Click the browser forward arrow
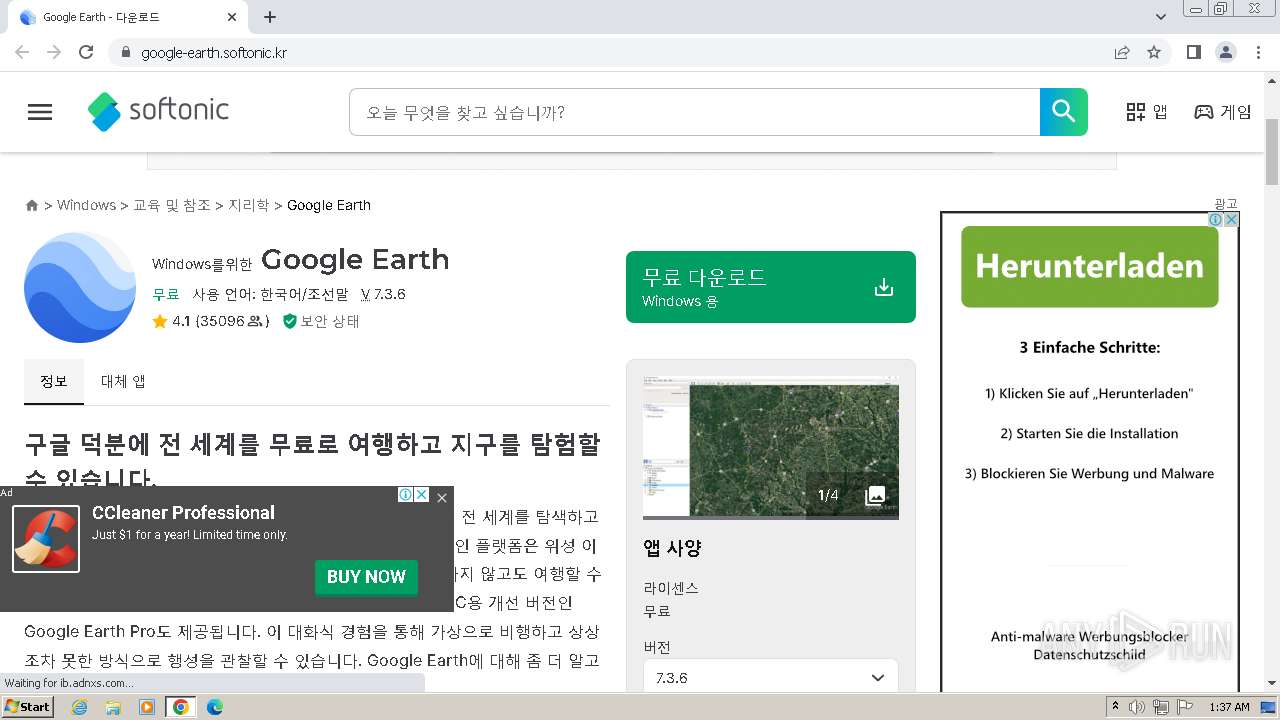 click(x=54, y=52)
